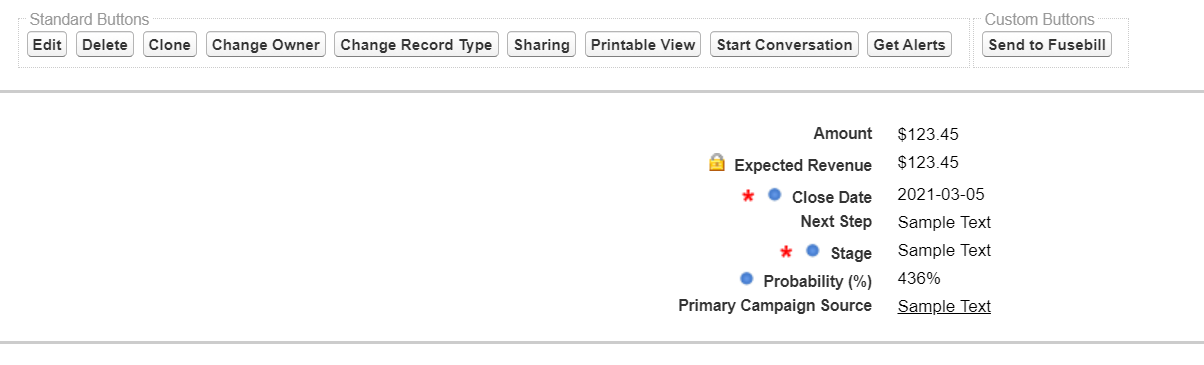This screenshot has width=1204, height=365.
Task: Click the blue dot next to Stage
Action: [812, 250]
